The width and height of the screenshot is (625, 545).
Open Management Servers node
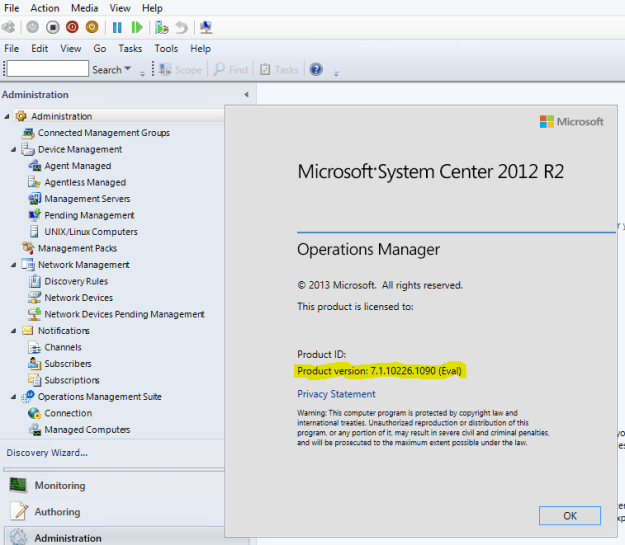[x=87, y=199]
